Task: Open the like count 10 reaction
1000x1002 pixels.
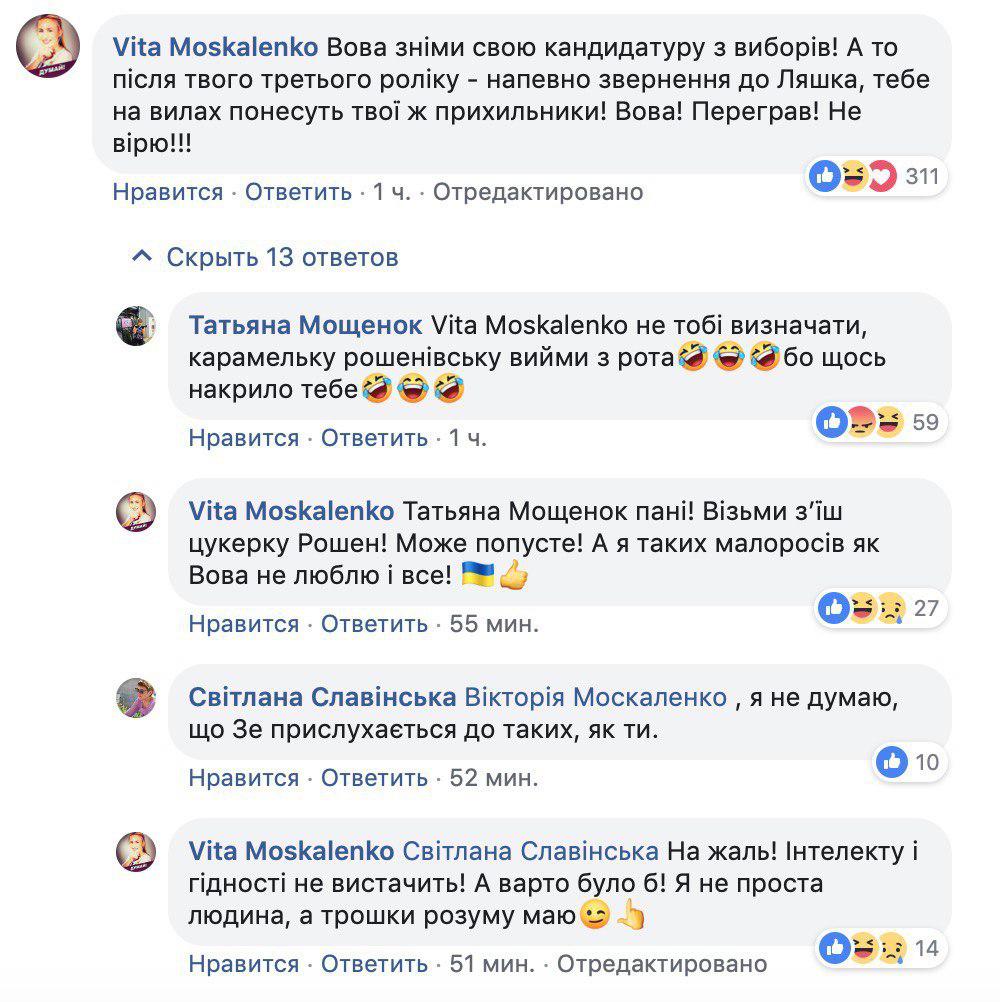Action: 910,762
